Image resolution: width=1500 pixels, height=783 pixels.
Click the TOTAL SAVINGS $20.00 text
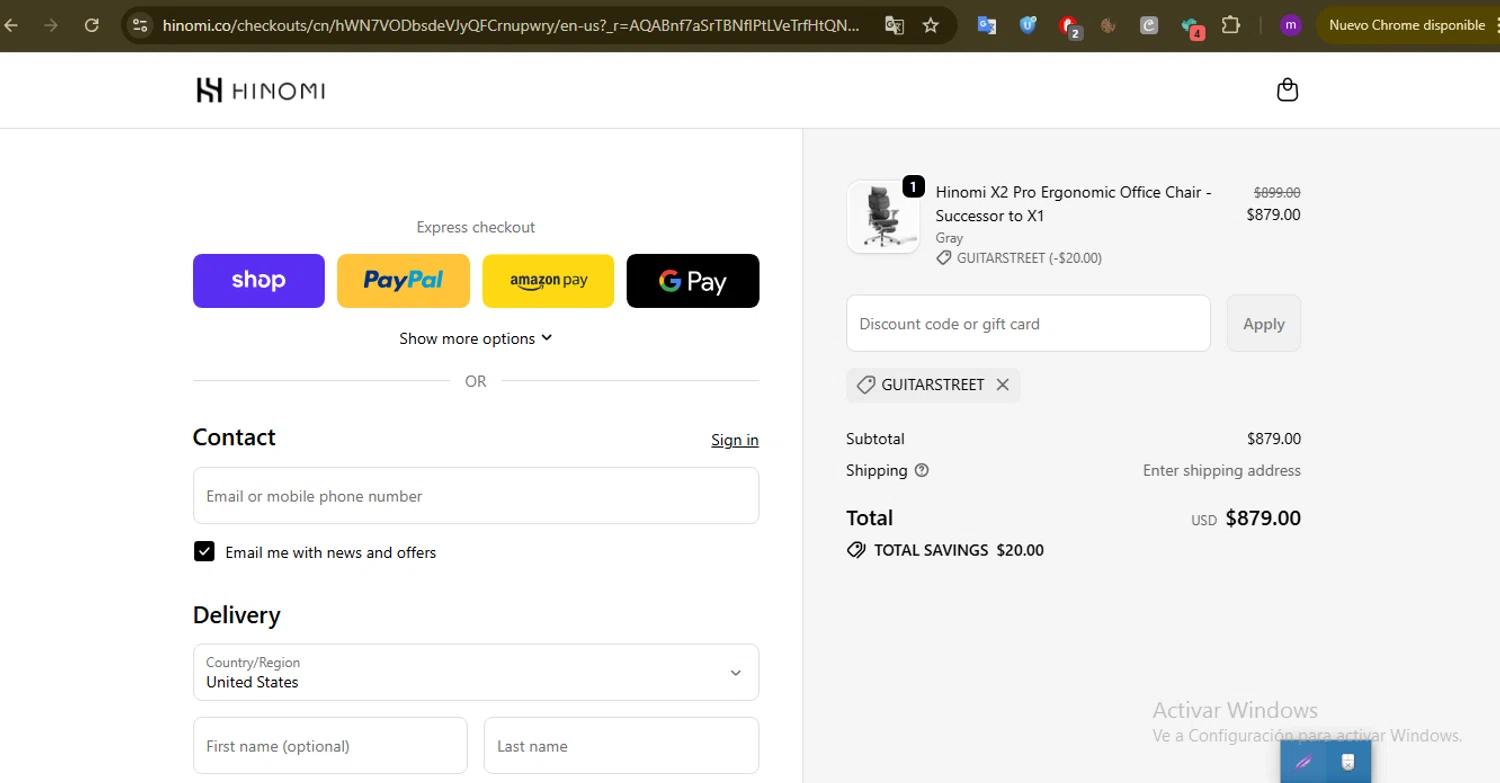(959, 550)
